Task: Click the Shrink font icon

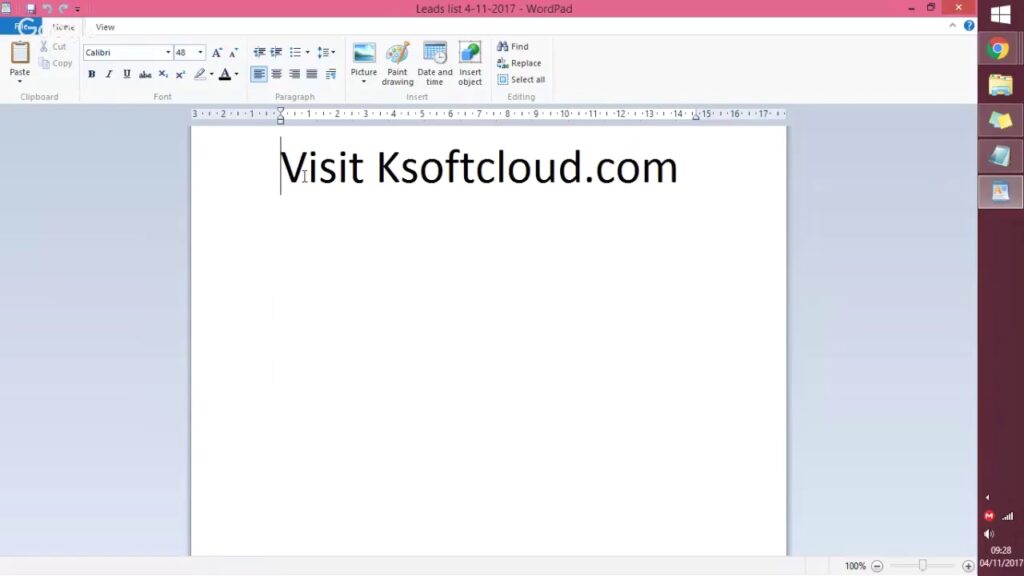Action: [233, 52]
